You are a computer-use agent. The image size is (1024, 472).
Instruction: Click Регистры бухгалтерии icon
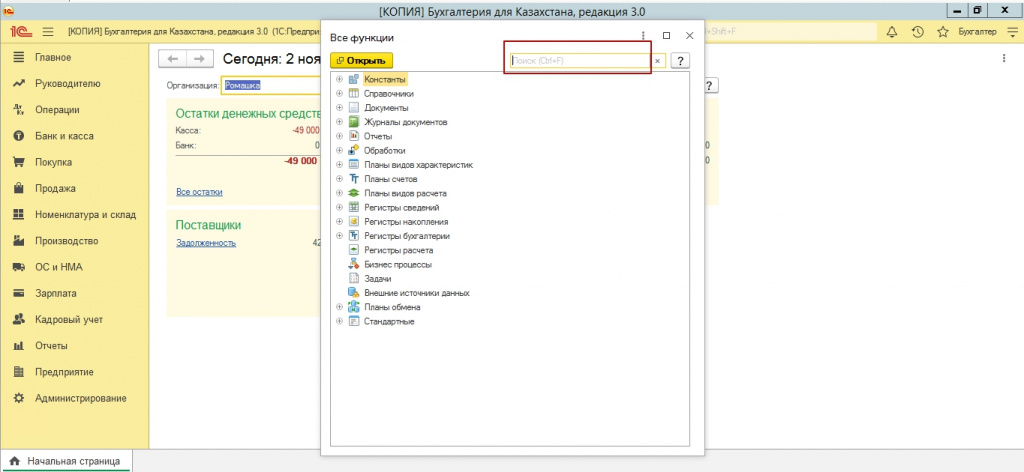point(353,236)
